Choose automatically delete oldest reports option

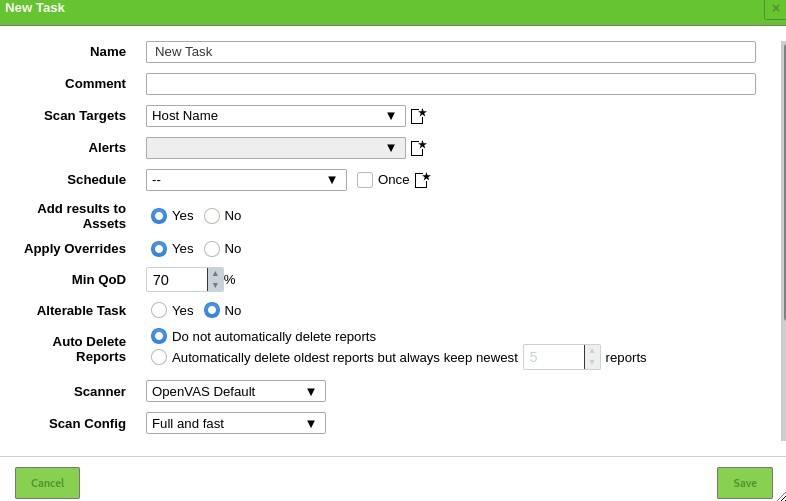(x=159, y=358)
